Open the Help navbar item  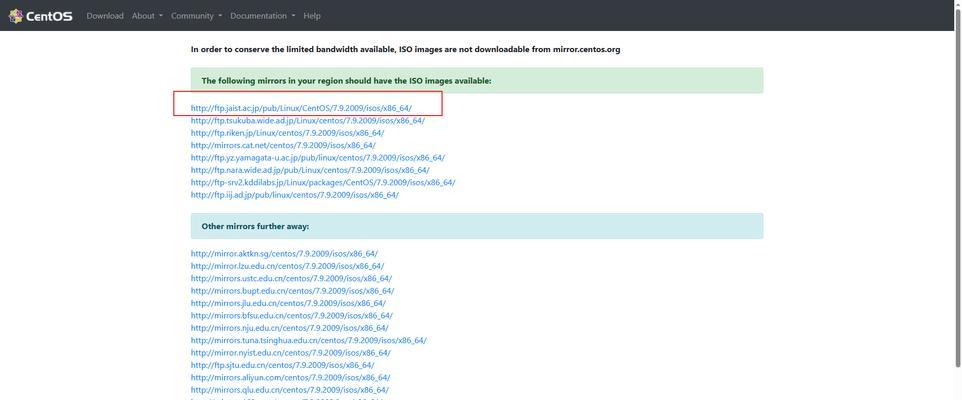point(312,16)
